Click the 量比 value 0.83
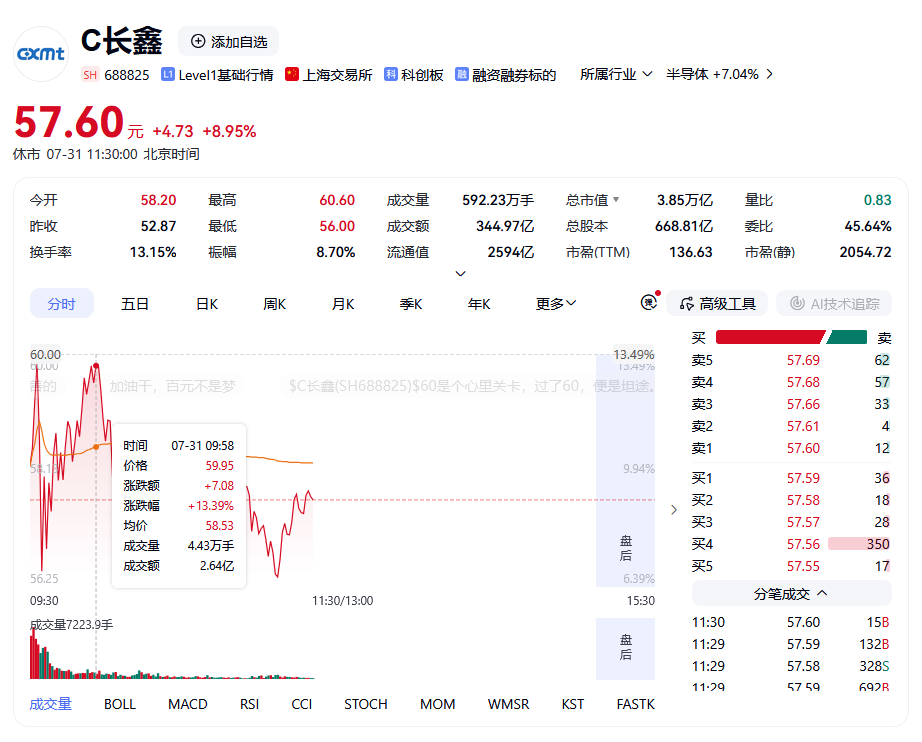Viewport: 922px width, 742px height. tap(877, 200)
